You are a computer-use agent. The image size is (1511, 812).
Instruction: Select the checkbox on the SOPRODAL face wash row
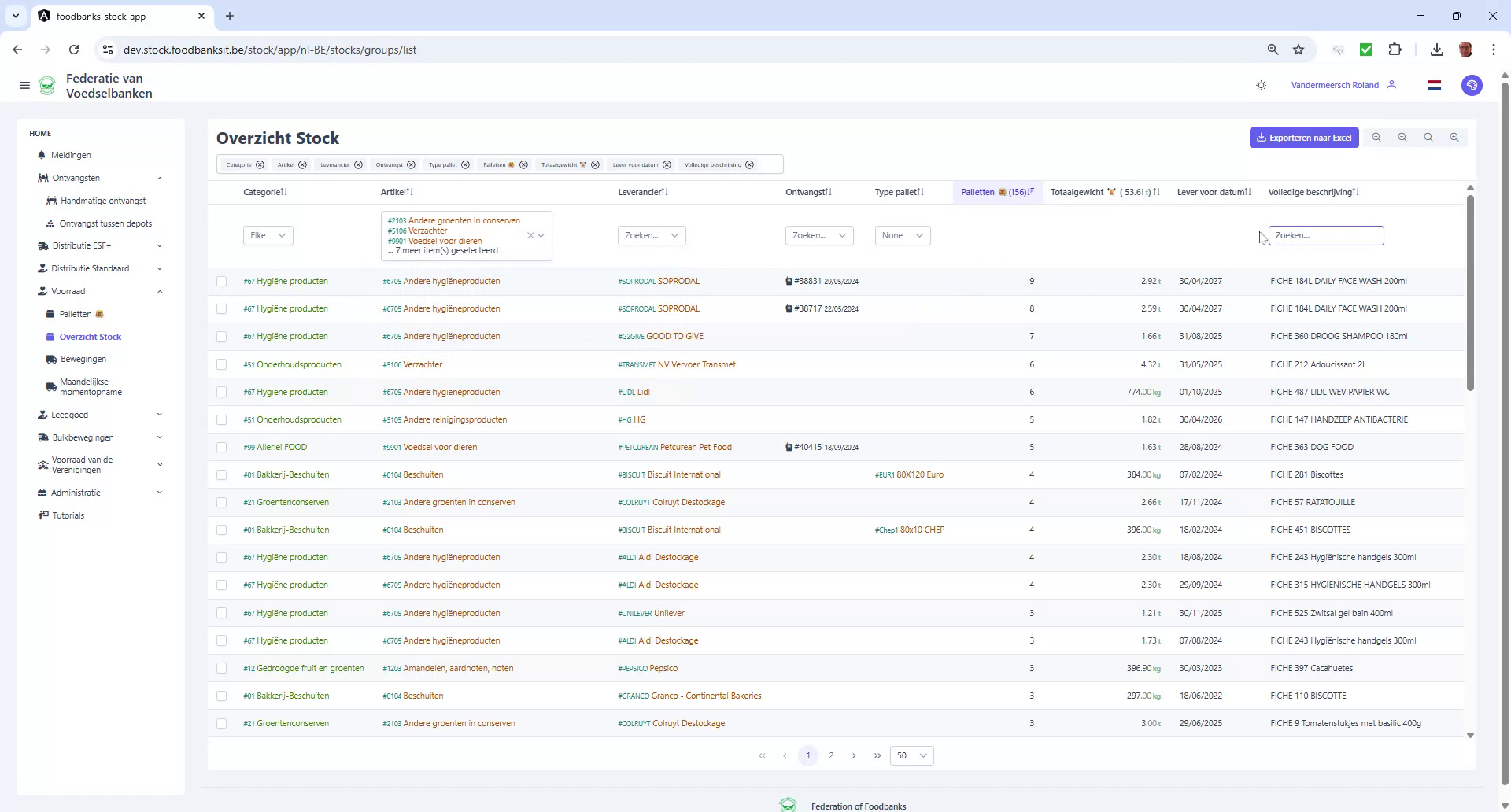coord(222,281)
